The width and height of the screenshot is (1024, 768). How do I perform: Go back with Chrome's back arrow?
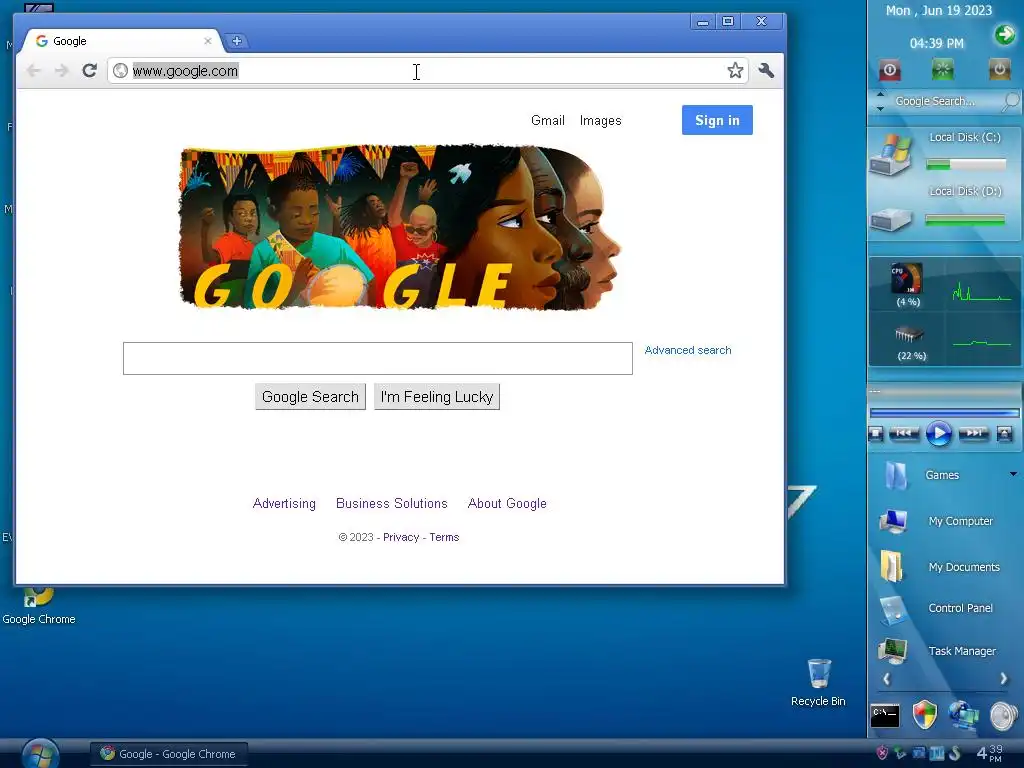point(33,71)
